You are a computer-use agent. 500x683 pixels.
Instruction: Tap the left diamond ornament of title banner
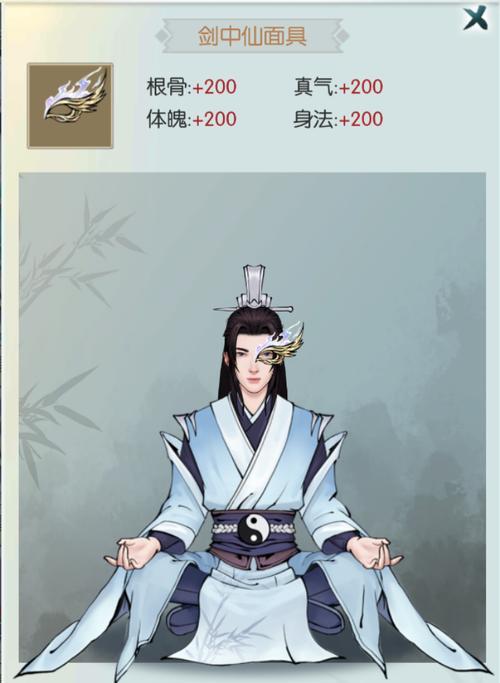pos(162,36)
